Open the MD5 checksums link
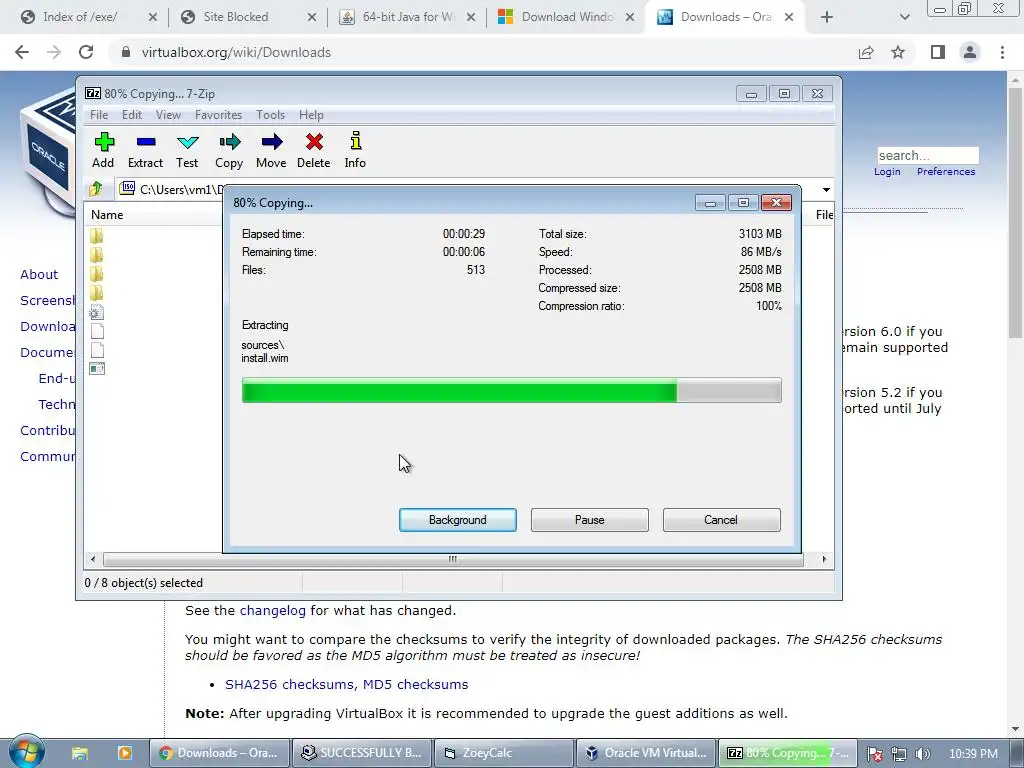Image resolution: width=1024 pixels, height=768 pixels. point(415,684)
